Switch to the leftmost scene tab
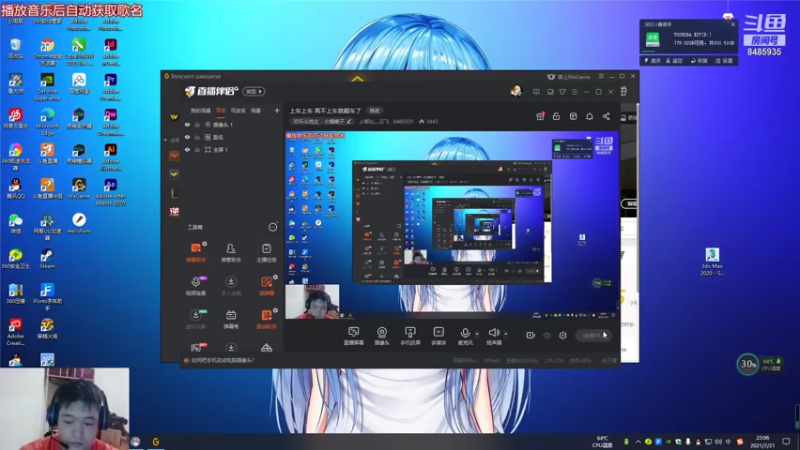Screen dimensions: 800x450 click(x=201, y=110)
